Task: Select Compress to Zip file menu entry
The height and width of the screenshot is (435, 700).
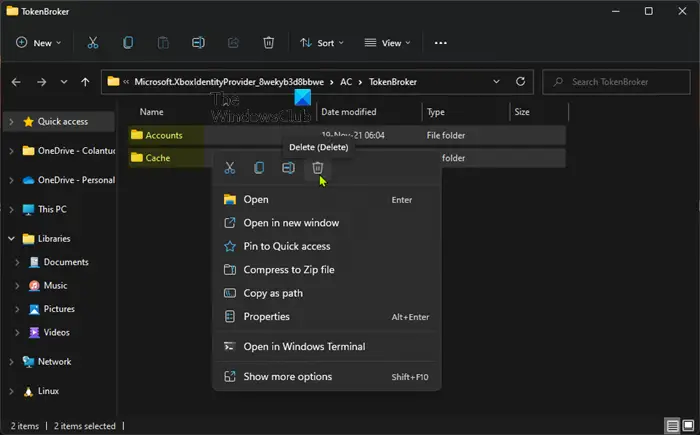Action: [x=289, y=270]
